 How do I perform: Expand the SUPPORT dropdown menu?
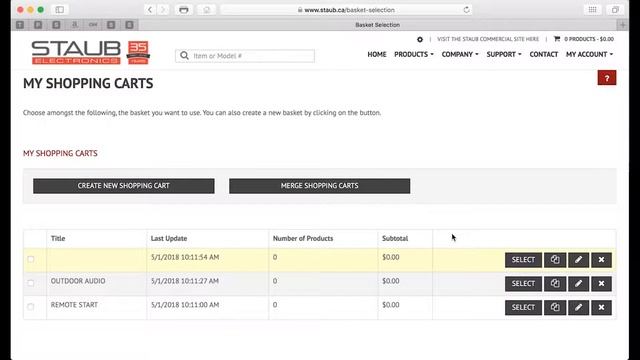click(x=504, y=54)
